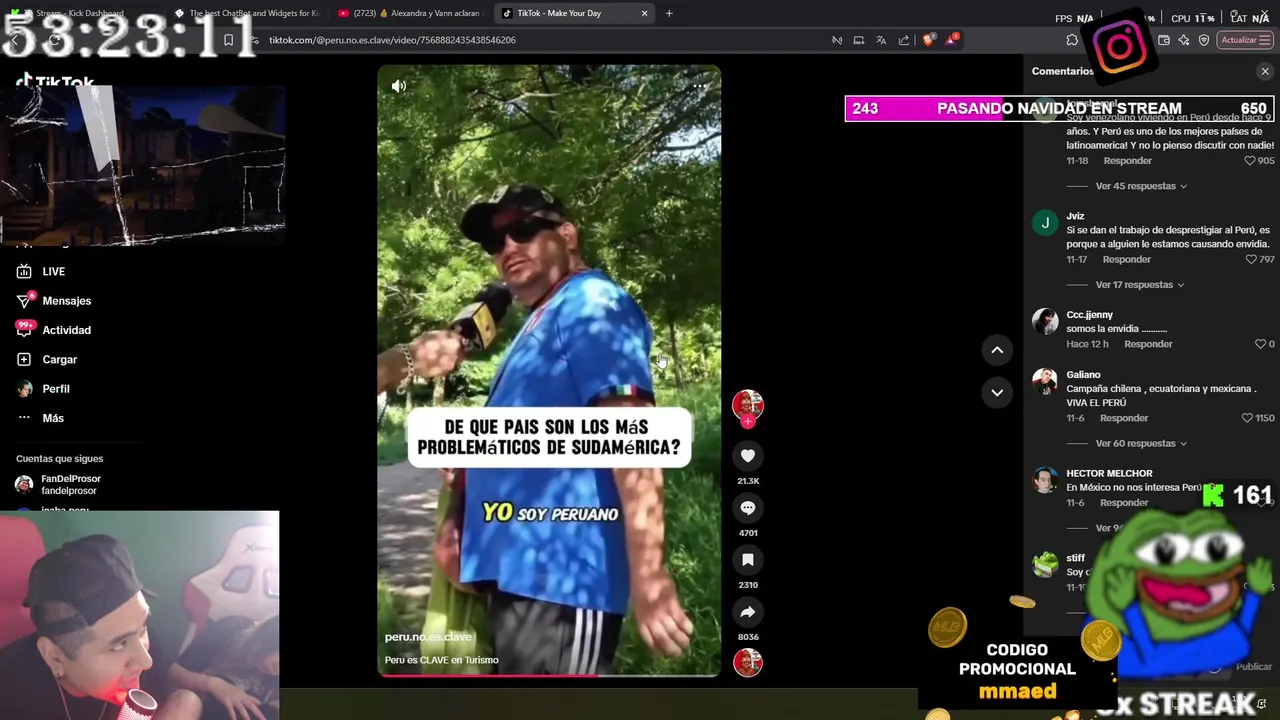The width and height of the screenshot is (1280, 720).
Task: Open the cast screen icon in the address bar
Action: [858, 40]
